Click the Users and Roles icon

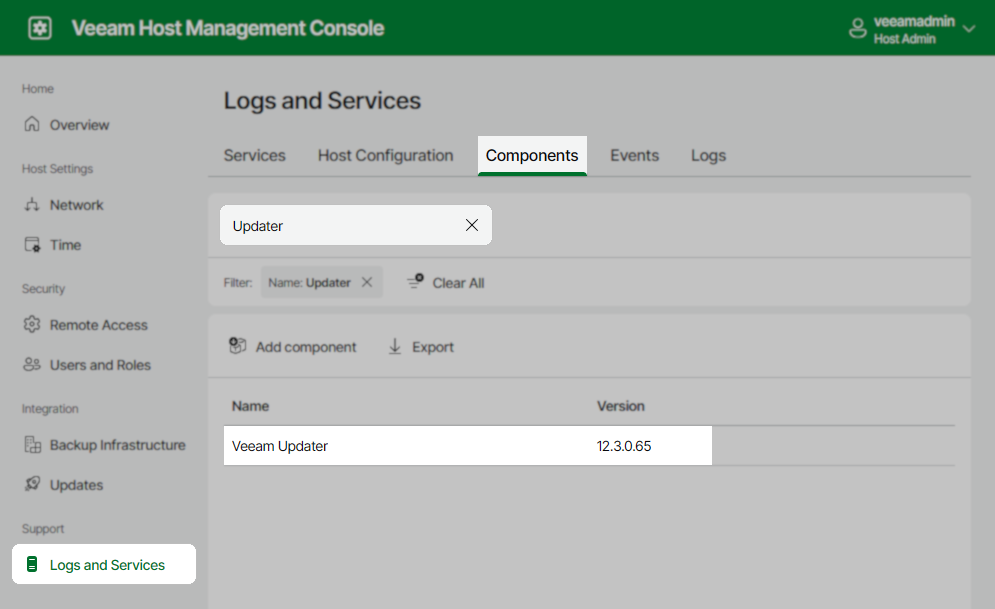32,364
